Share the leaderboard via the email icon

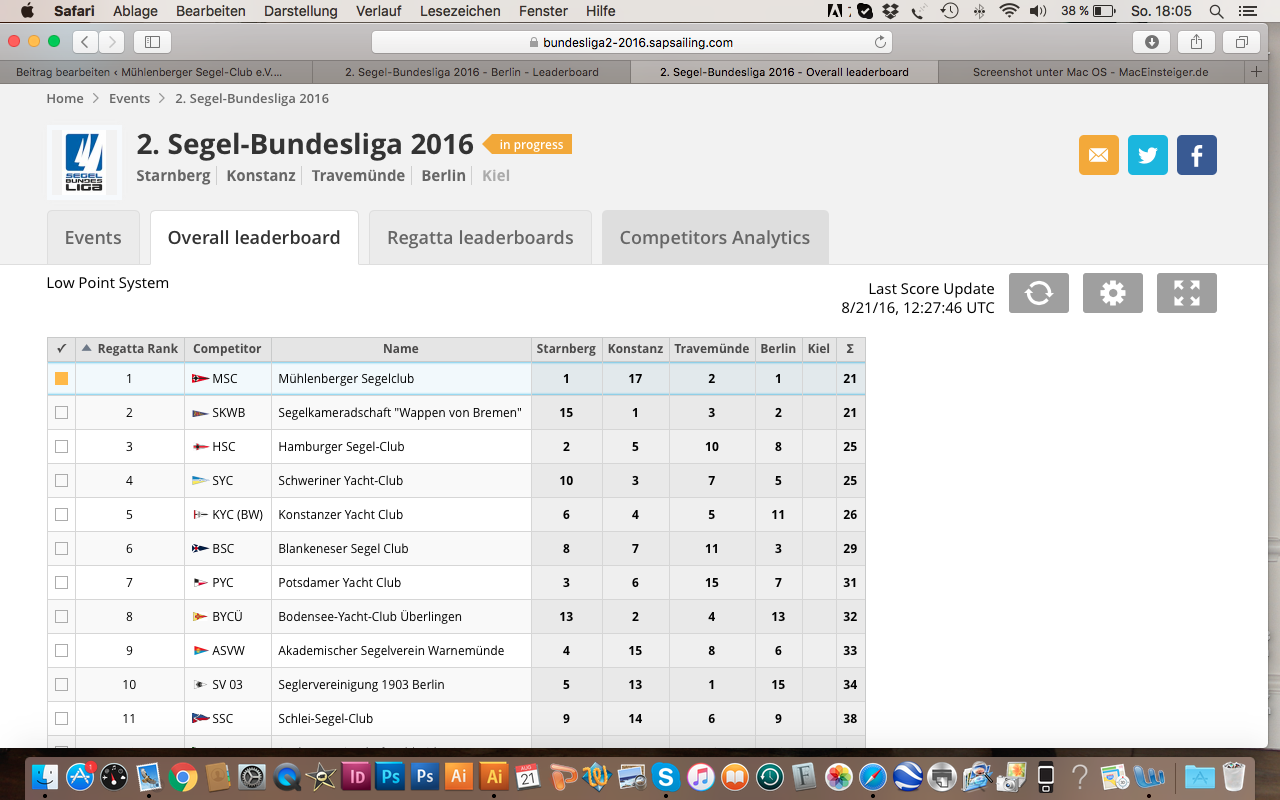pyautogui.click(x=1098, y=155)
